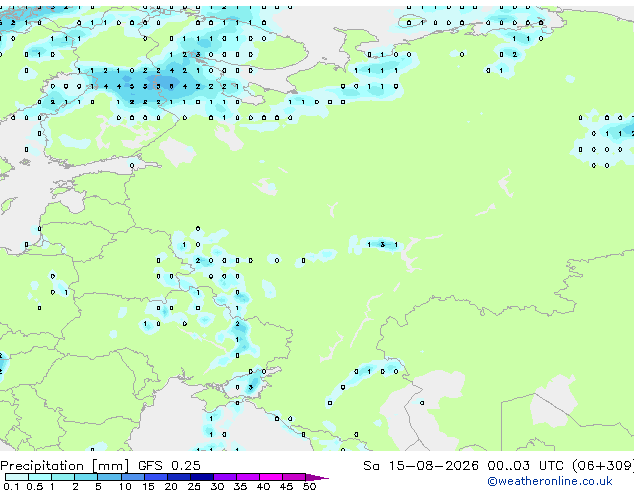Click the 'Sa 15-08-2026' forecast date
634x490 pixels.
pos(421,466)
